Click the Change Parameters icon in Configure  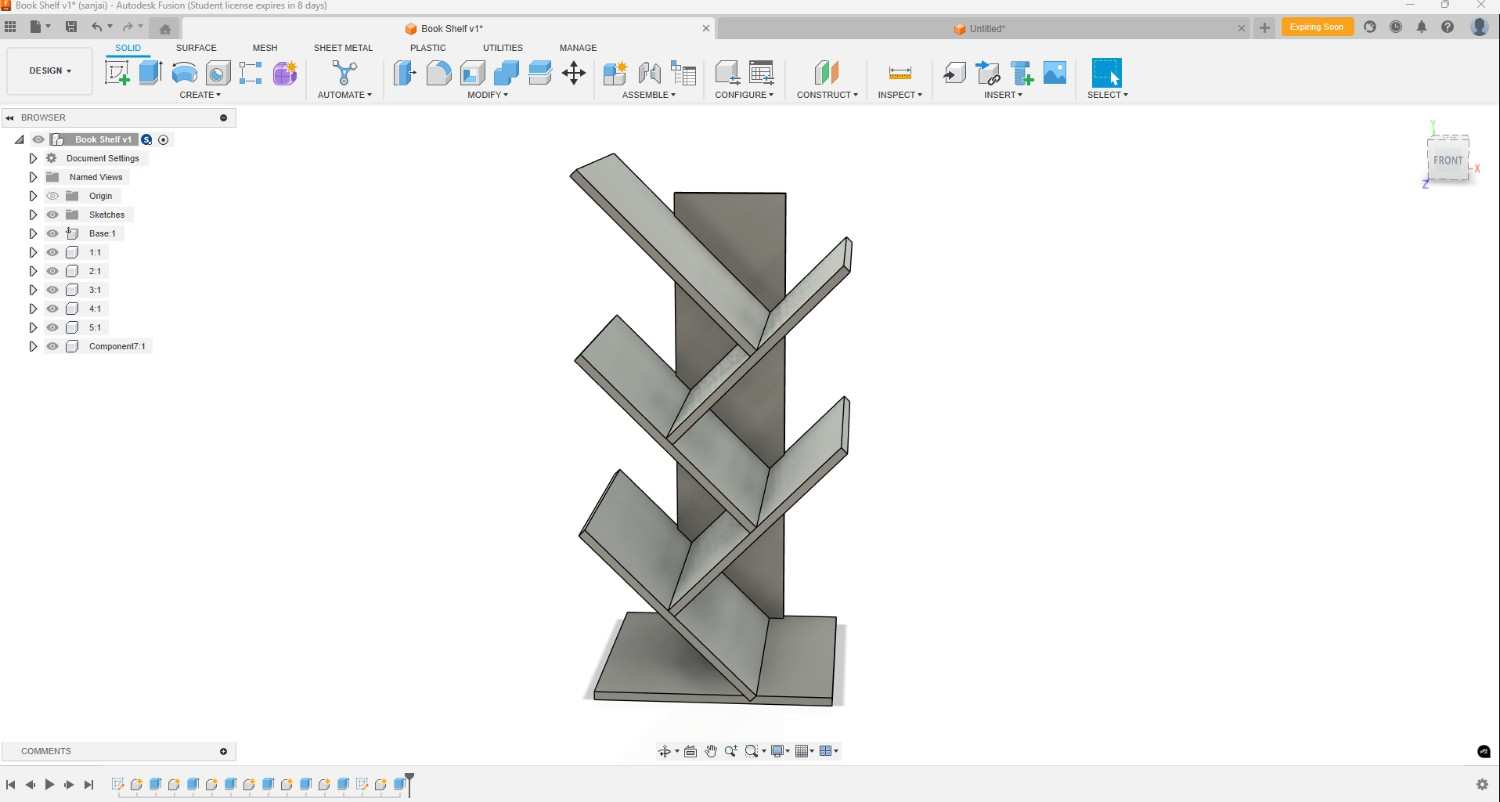click(761, 72)
